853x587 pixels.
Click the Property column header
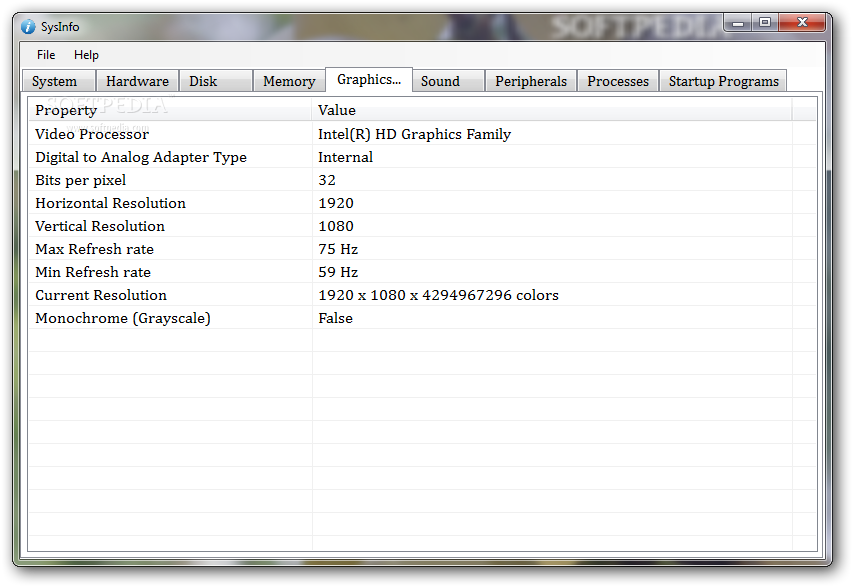[x=170, y=110]
